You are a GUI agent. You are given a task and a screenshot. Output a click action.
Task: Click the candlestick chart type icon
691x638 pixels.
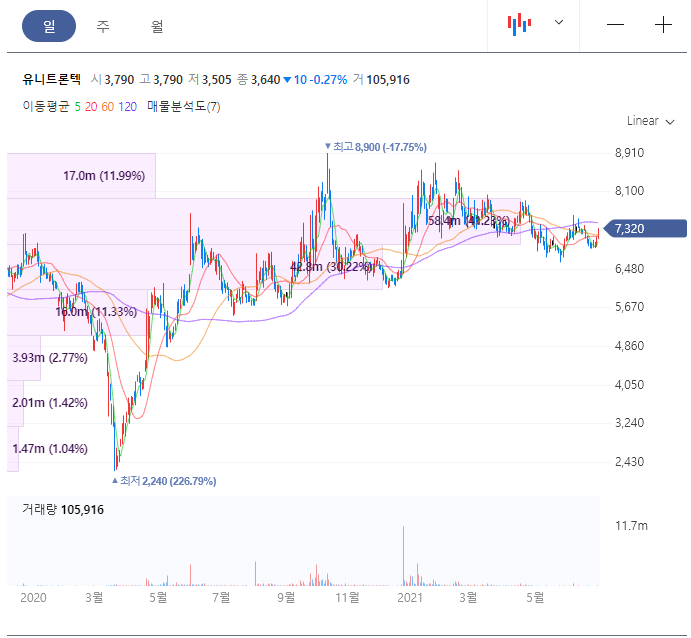coord(519,24)
